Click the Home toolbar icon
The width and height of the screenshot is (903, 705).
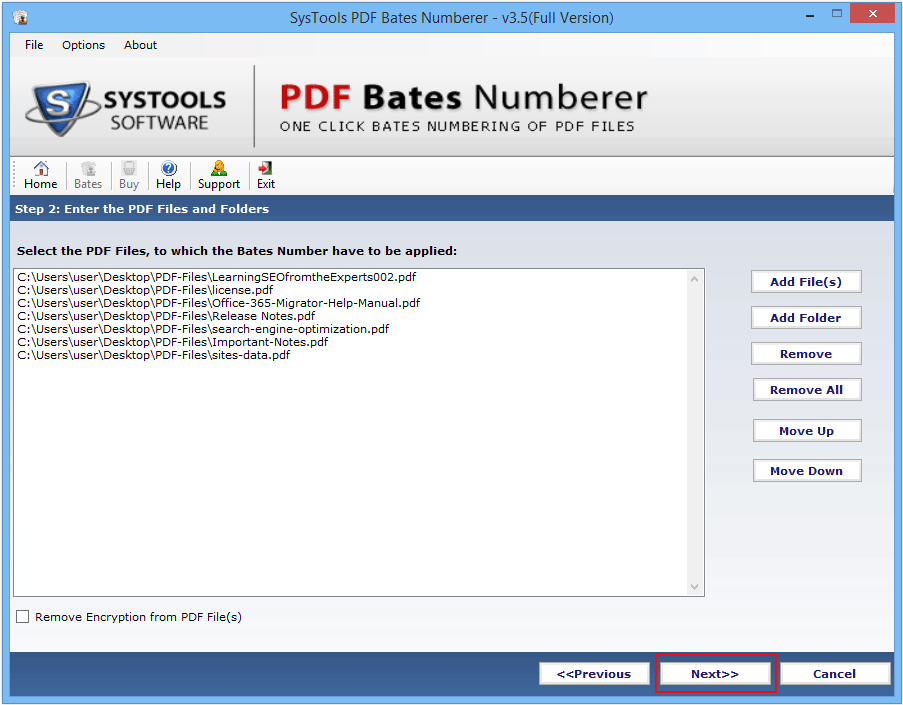click(40, 175)
